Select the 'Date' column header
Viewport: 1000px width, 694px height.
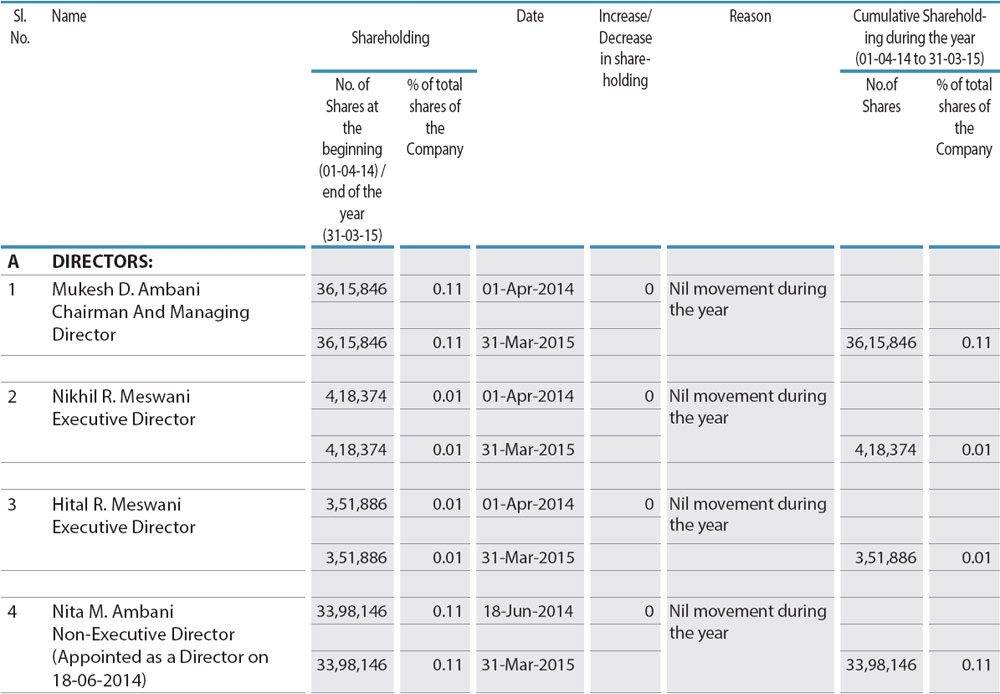530,17
